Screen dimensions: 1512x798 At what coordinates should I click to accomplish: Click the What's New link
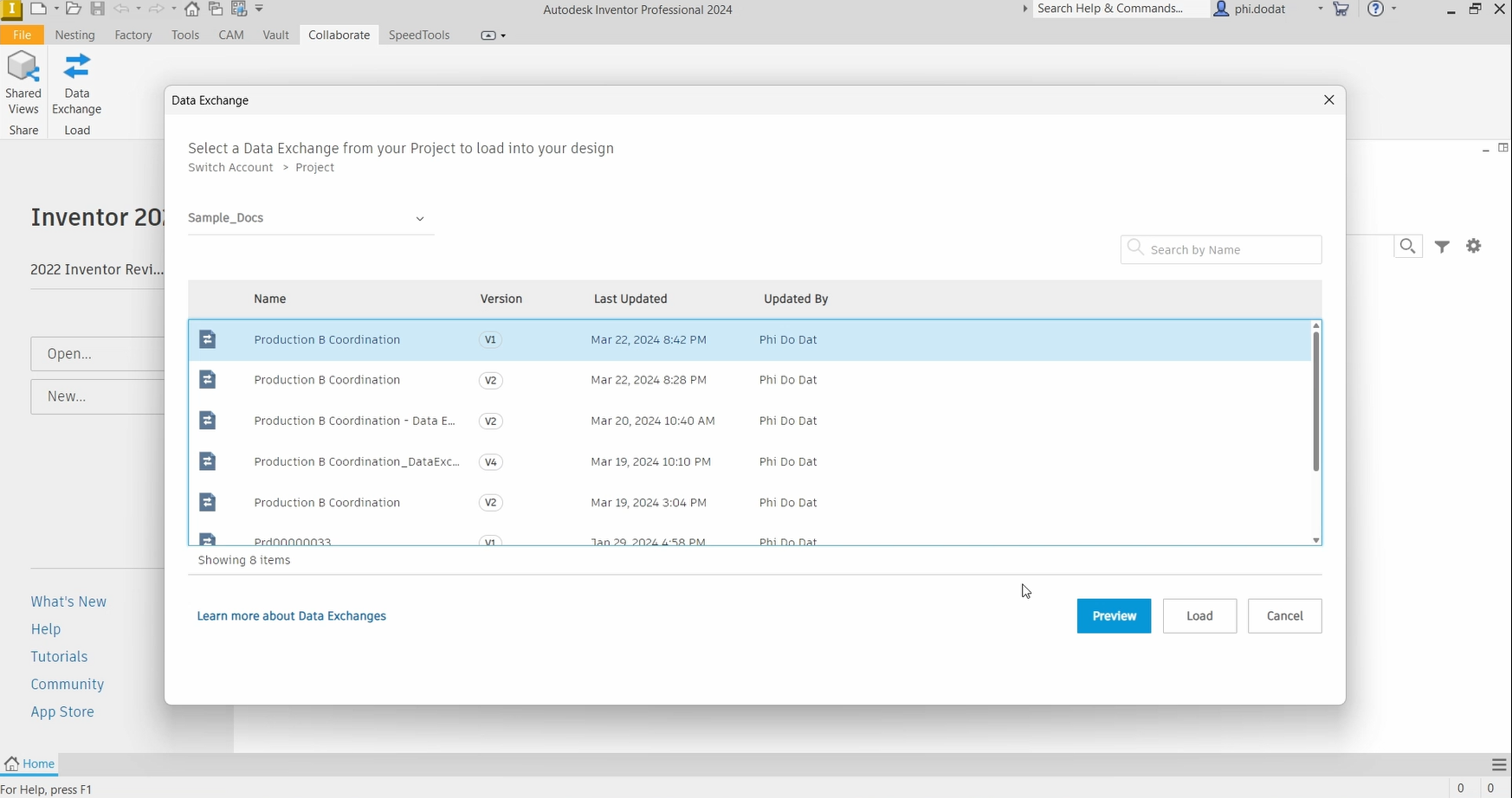coord(68,602)
